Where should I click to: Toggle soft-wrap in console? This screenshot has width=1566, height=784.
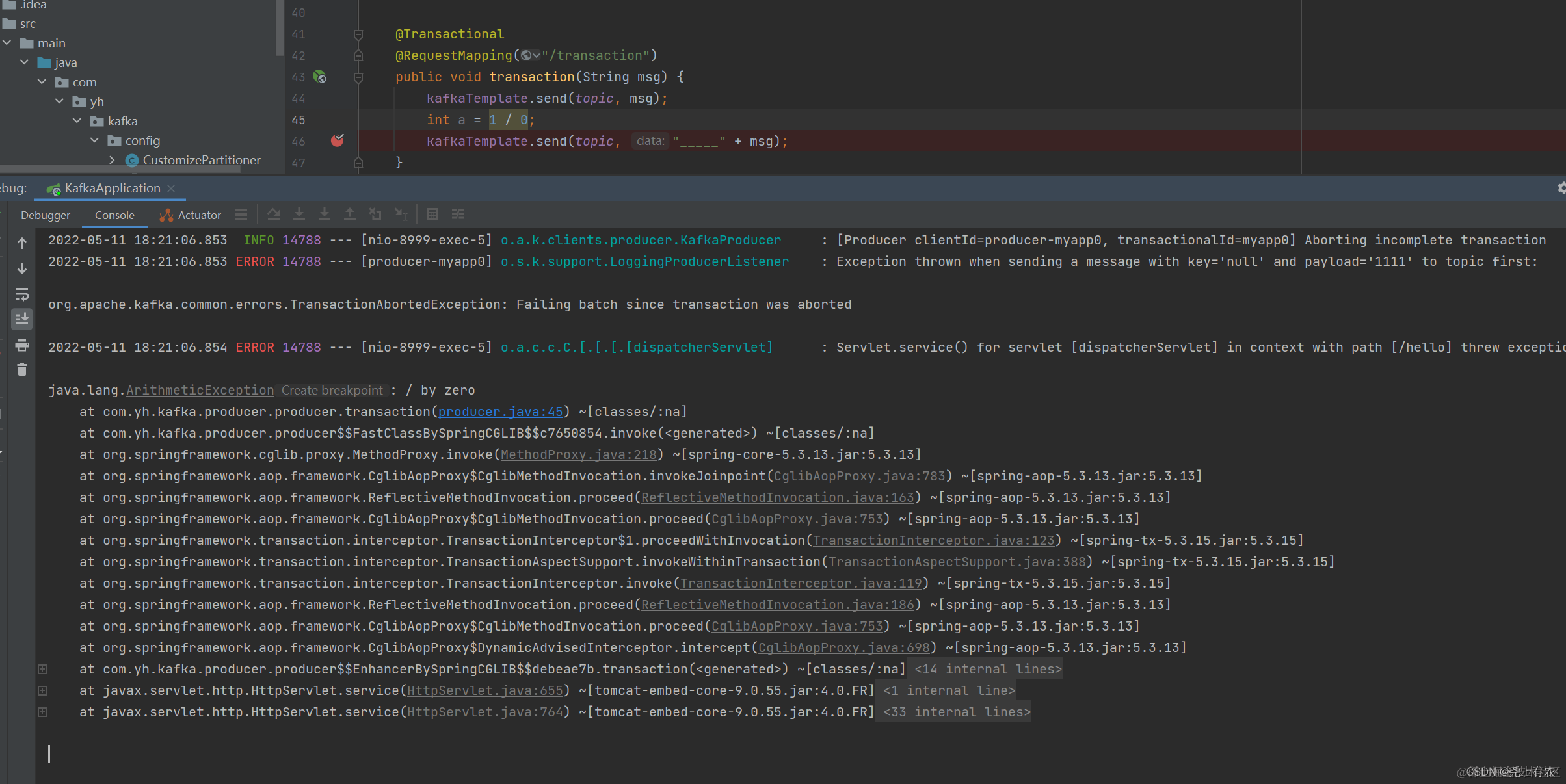(x=22, y=294)
